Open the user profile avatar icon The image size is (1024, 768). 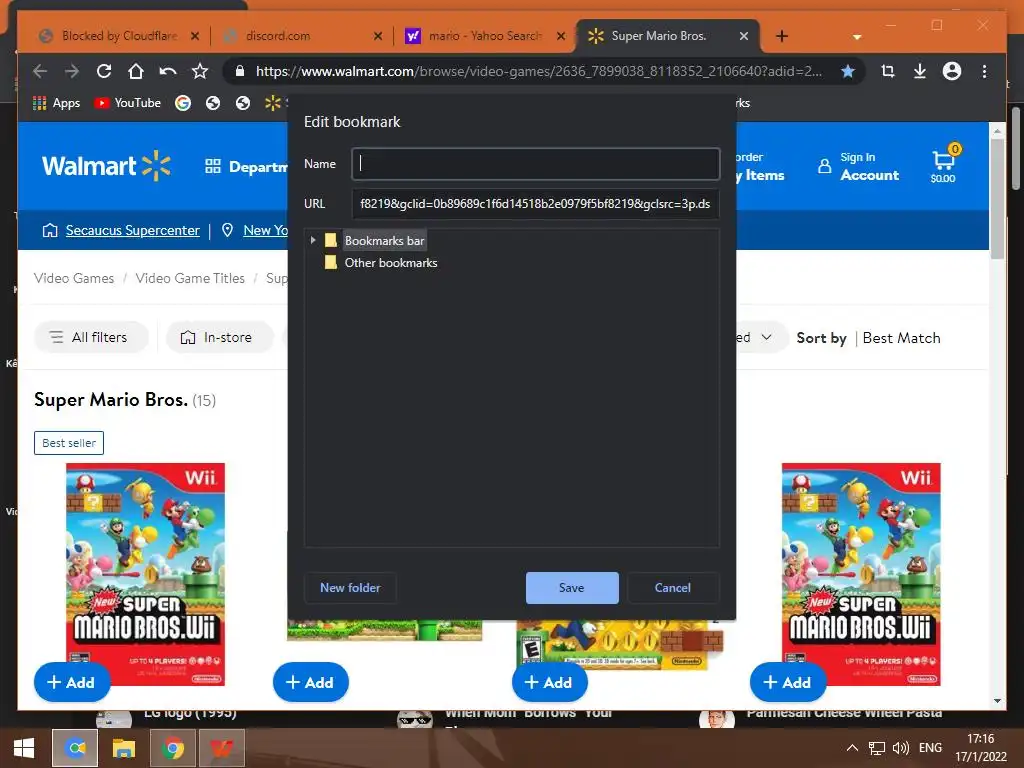point(952,71)
